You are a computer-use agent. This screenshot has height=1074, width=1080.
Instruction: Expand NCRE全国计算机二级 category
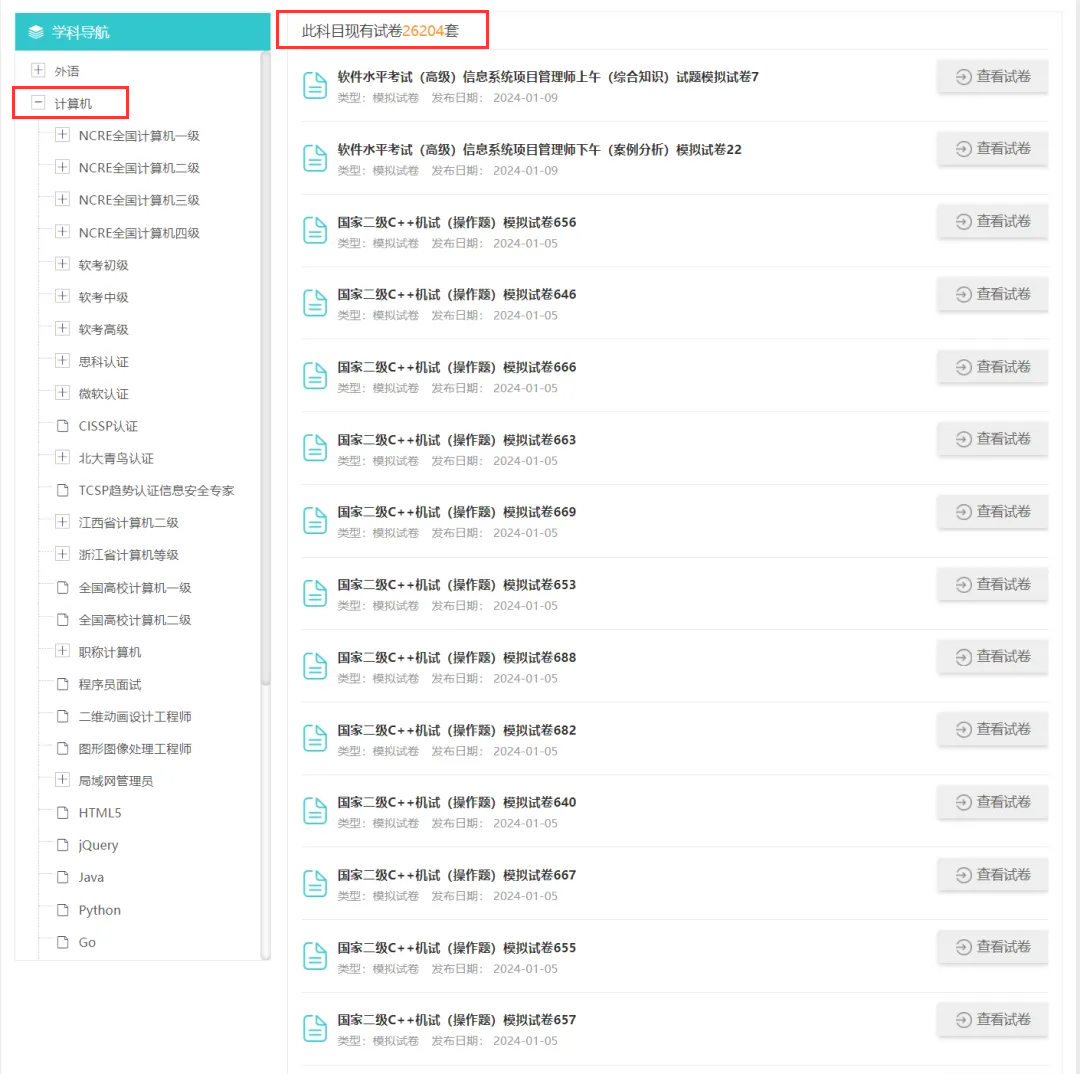62,167
